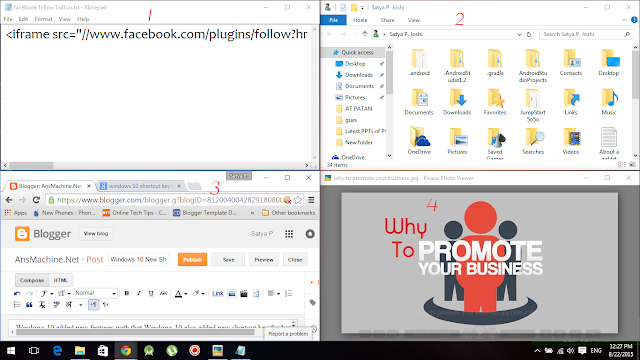Viewport: 640px width, 360px height.
Task: Open highlight color dropdown in Blogger
Action: [x=198, y=293]
